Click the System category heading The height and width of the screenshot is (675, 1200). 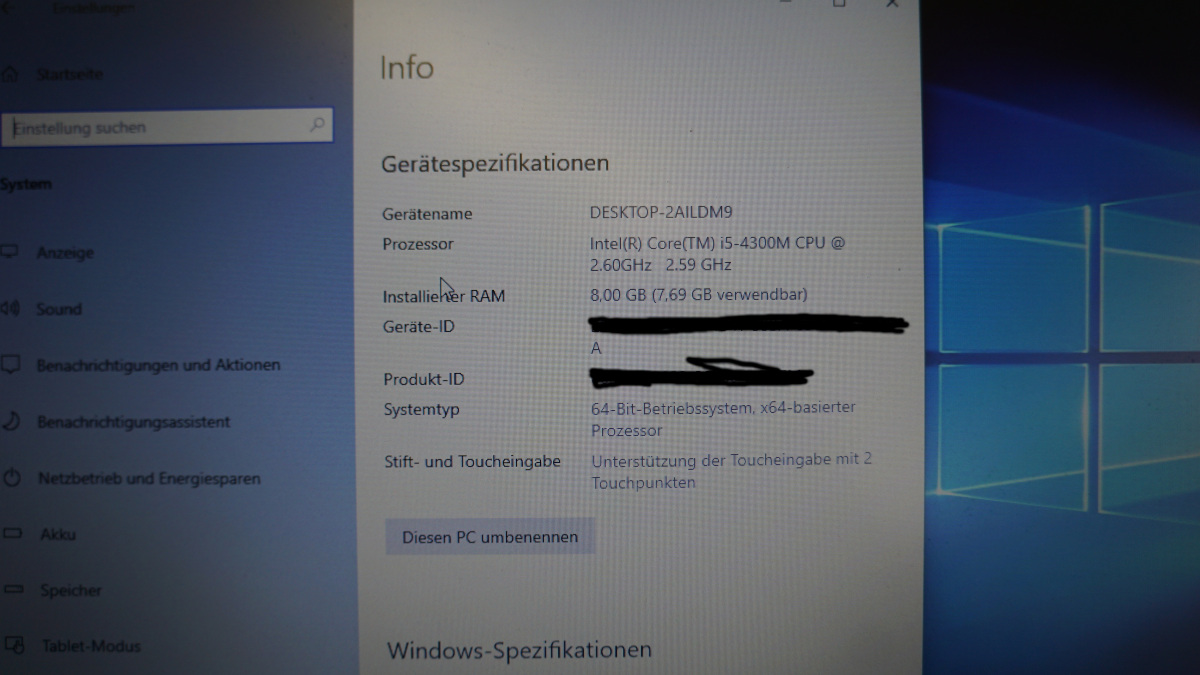pyautogui.click(x=26, y=184)
